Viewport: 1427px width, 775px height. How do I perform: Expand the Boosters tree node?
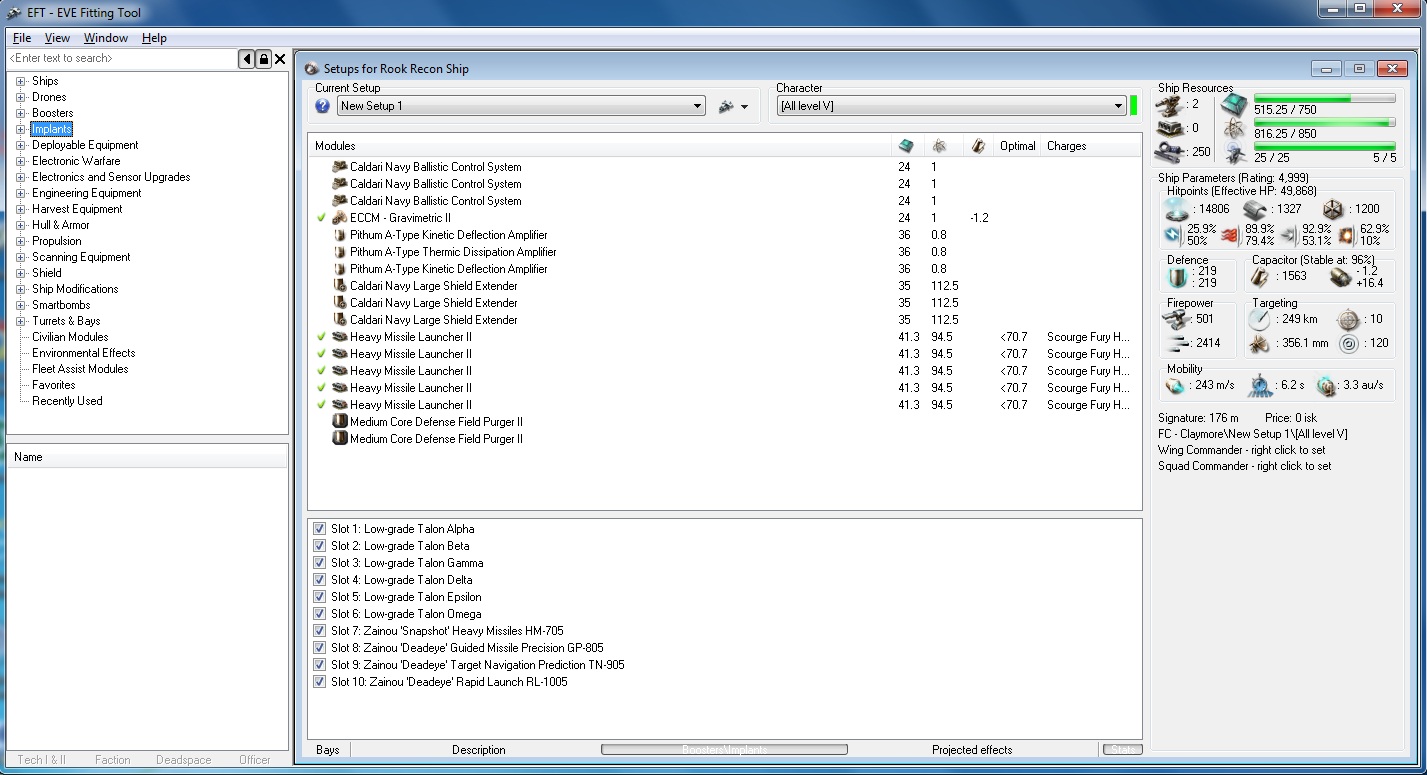click(20, 113)
